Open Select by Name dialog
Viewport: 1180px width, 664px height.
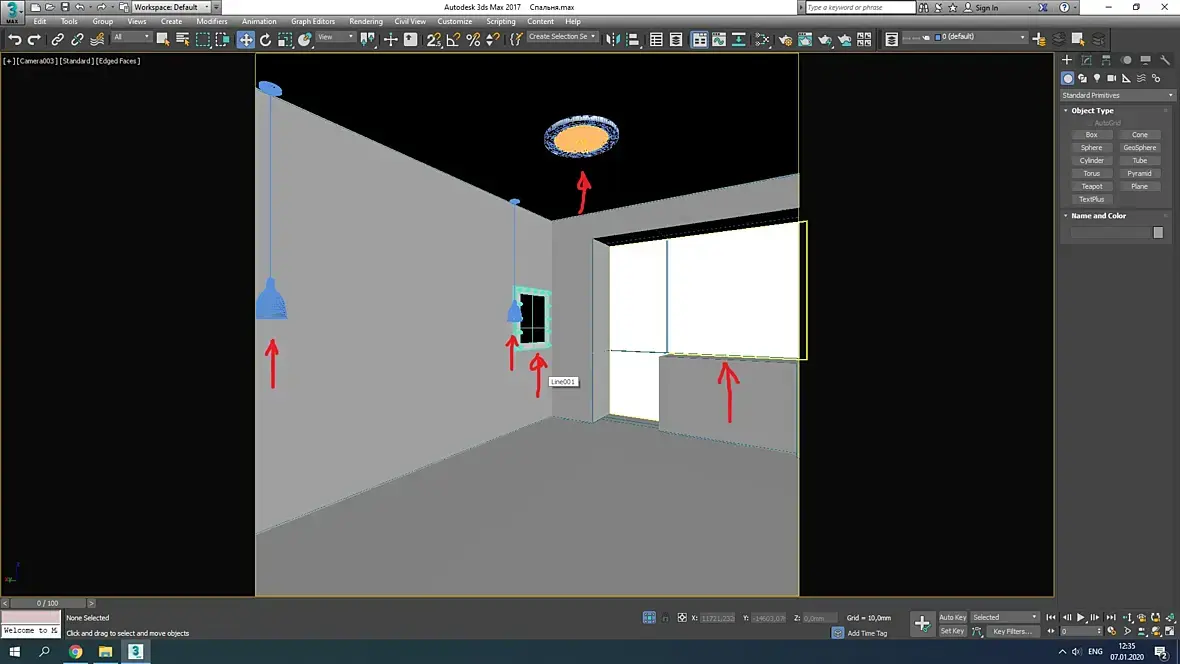coord(182,39)
